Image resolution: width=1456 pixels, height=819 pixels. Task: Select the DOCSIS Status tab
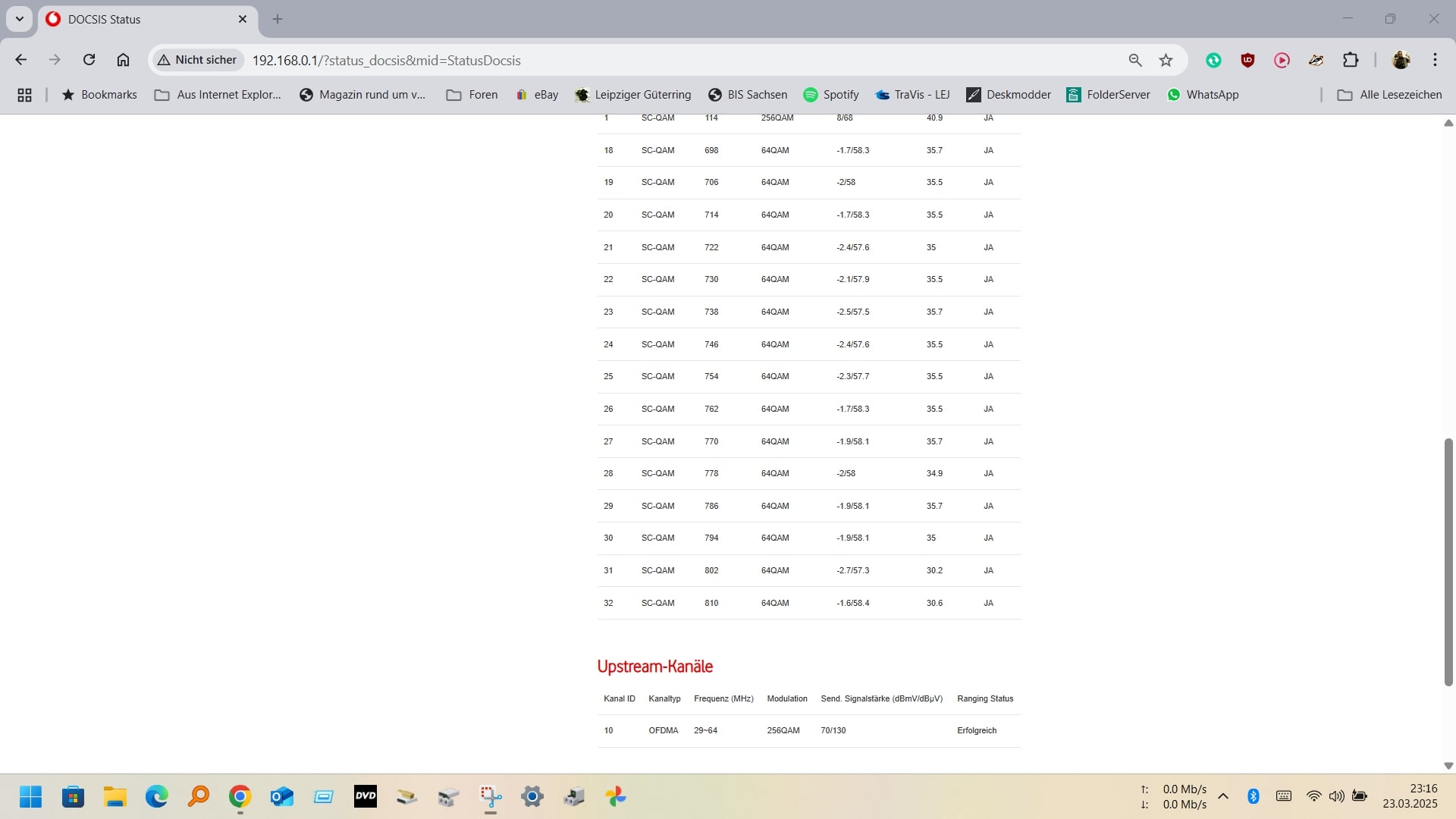(136, 19)
